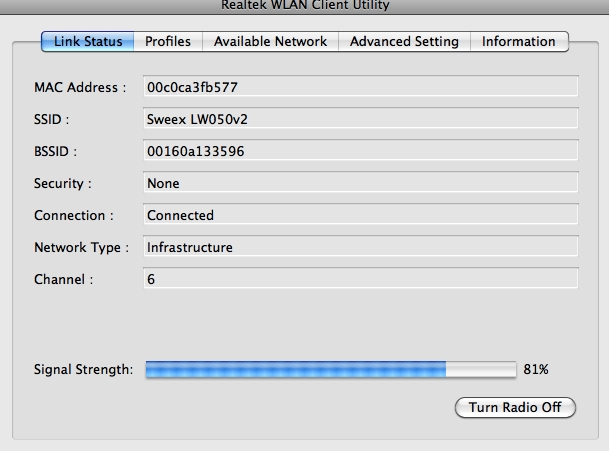This screenshot has height=451, width=609.
Task: Select the Connection field showing Connected
Action: pyautogui.click(x=361, y=215)
